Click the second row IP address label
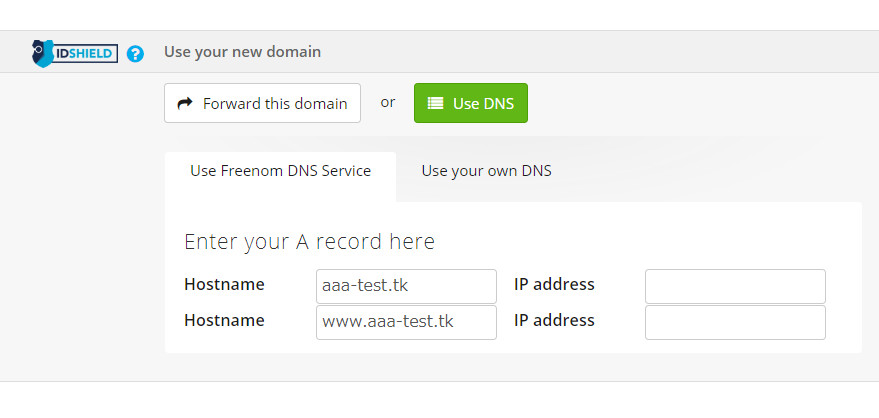The image size is (879, 418). pos(554,320)
